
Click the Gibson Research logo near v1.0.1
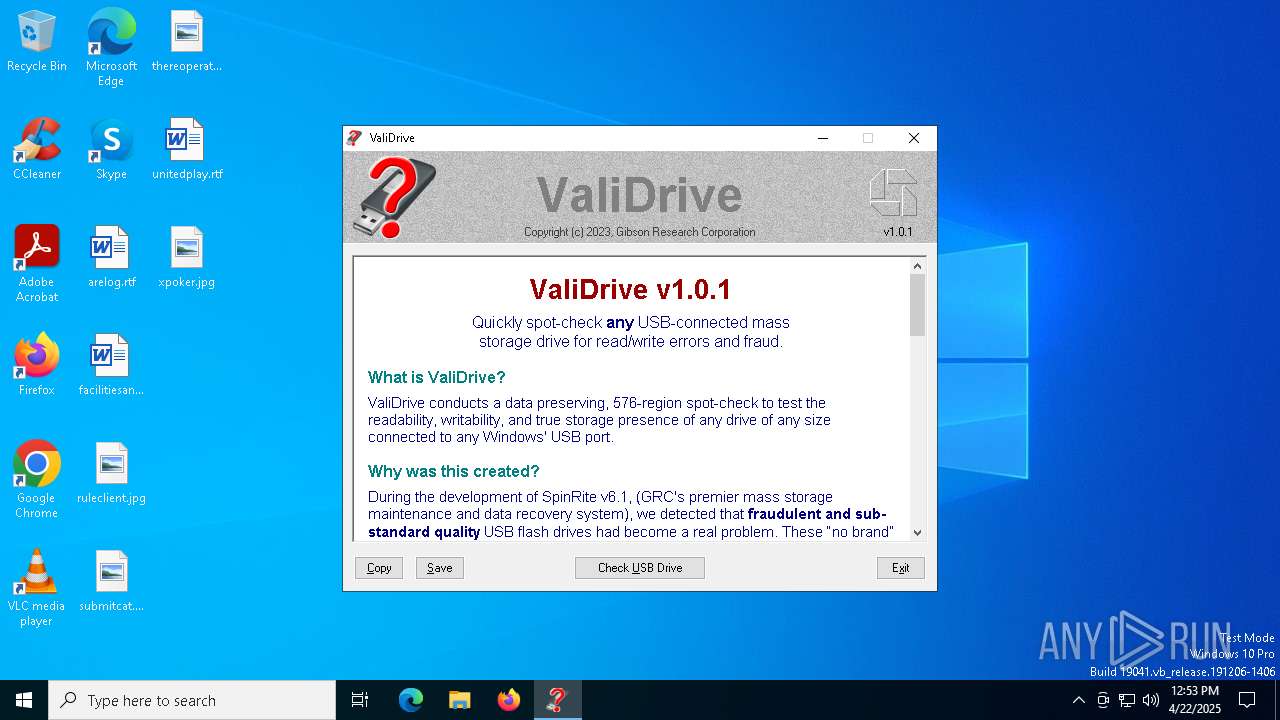click(x=893, y=193)
